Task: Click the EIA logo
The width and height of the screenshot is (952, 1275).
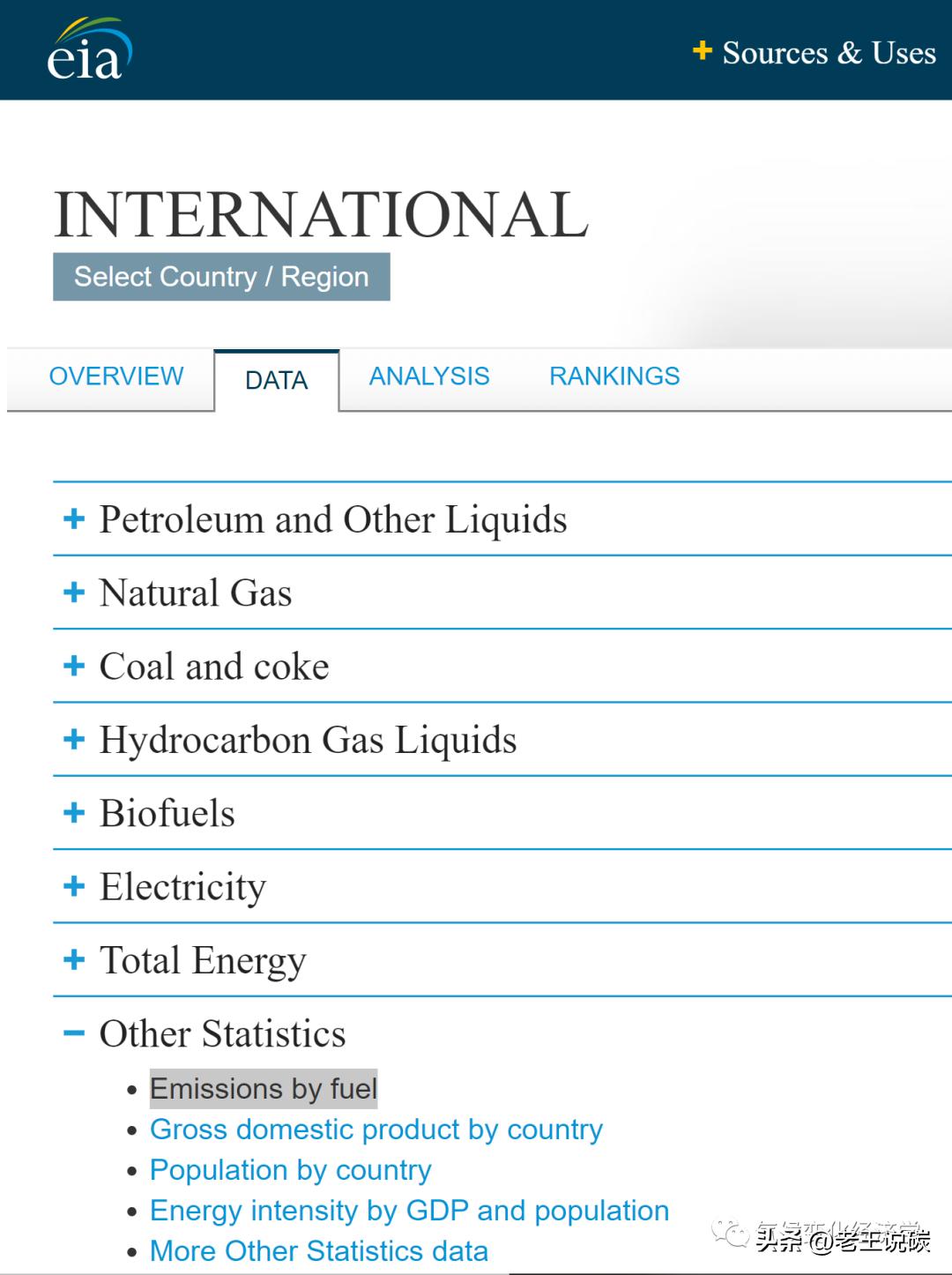Action: [89, 49]
